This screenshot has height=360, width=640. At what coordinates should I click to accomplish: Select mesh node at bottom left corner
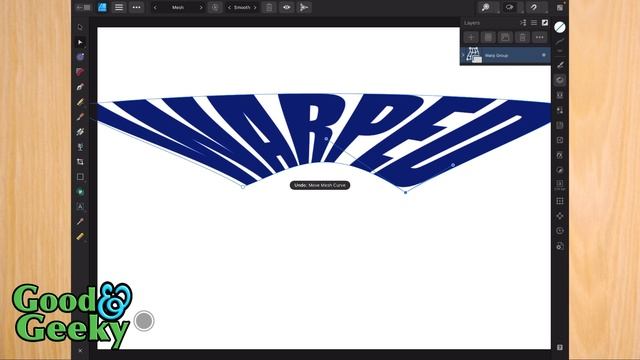(x=243, y=187)
